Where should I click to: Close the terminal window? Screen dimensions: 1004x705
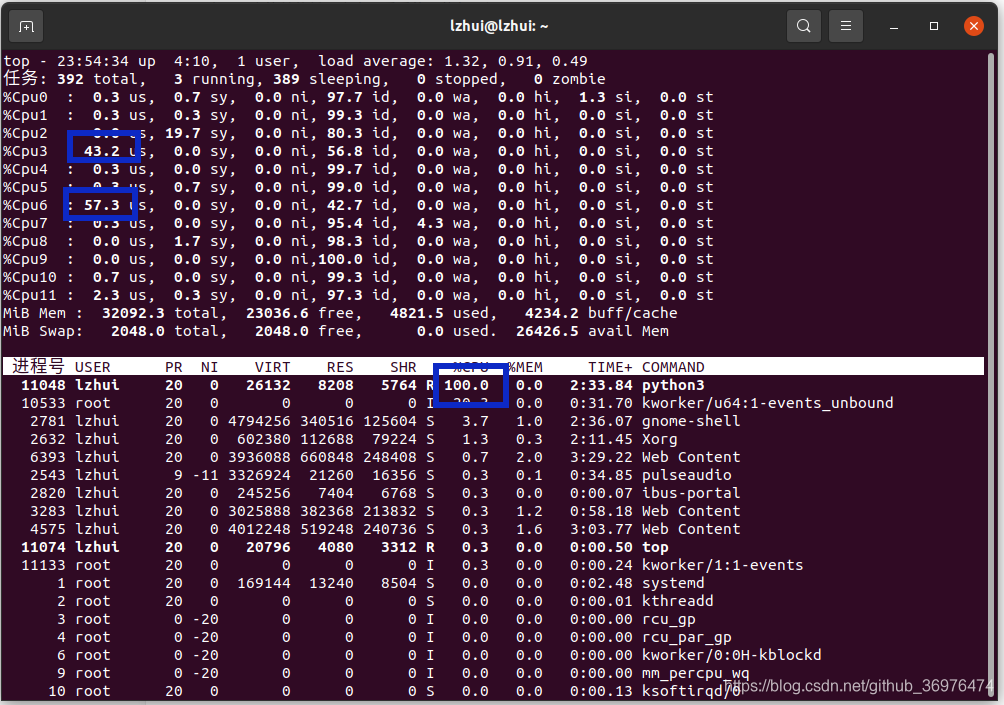[974, 26]
